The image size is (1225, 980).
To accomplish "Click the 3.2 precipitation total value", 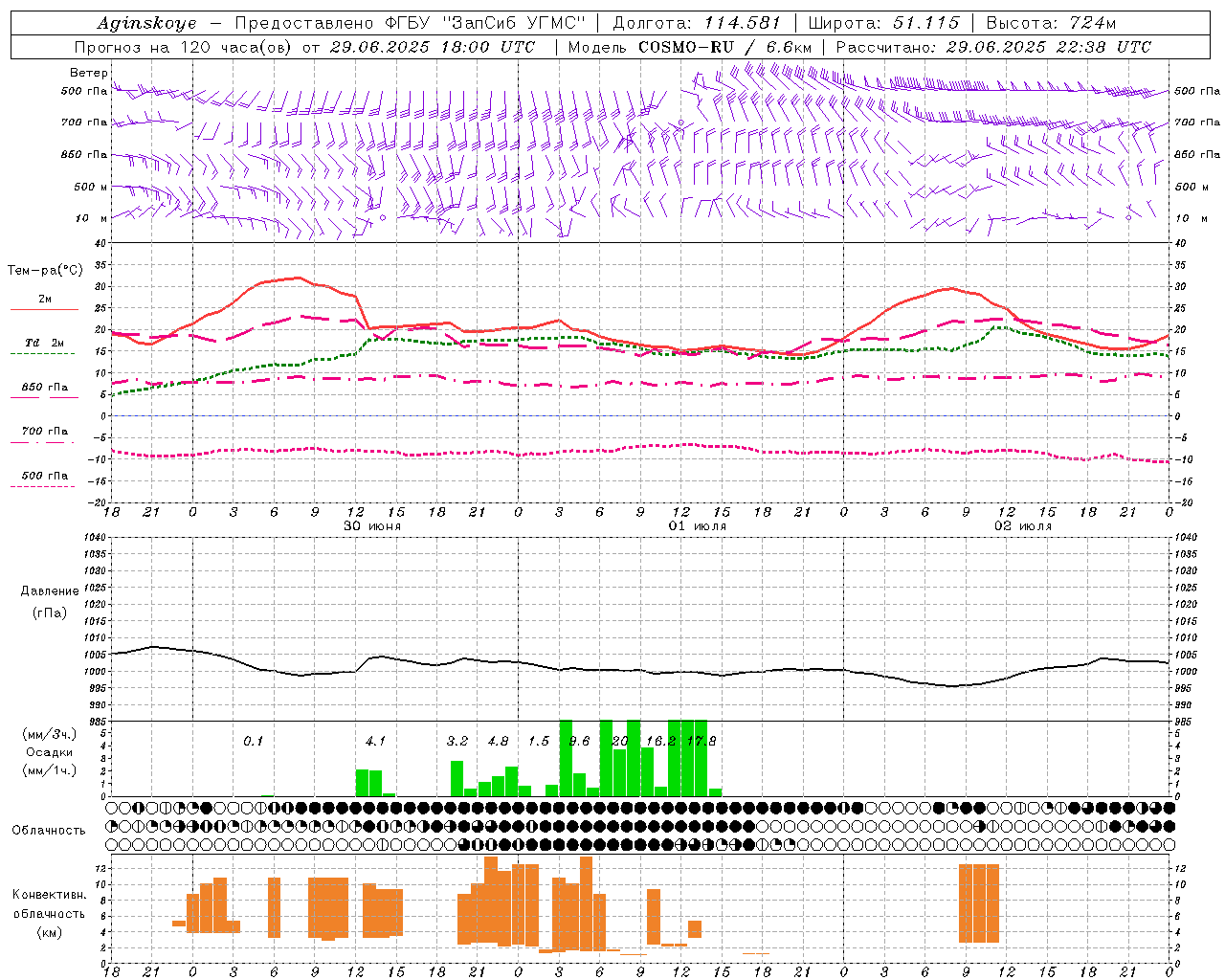I will (457, 742).
